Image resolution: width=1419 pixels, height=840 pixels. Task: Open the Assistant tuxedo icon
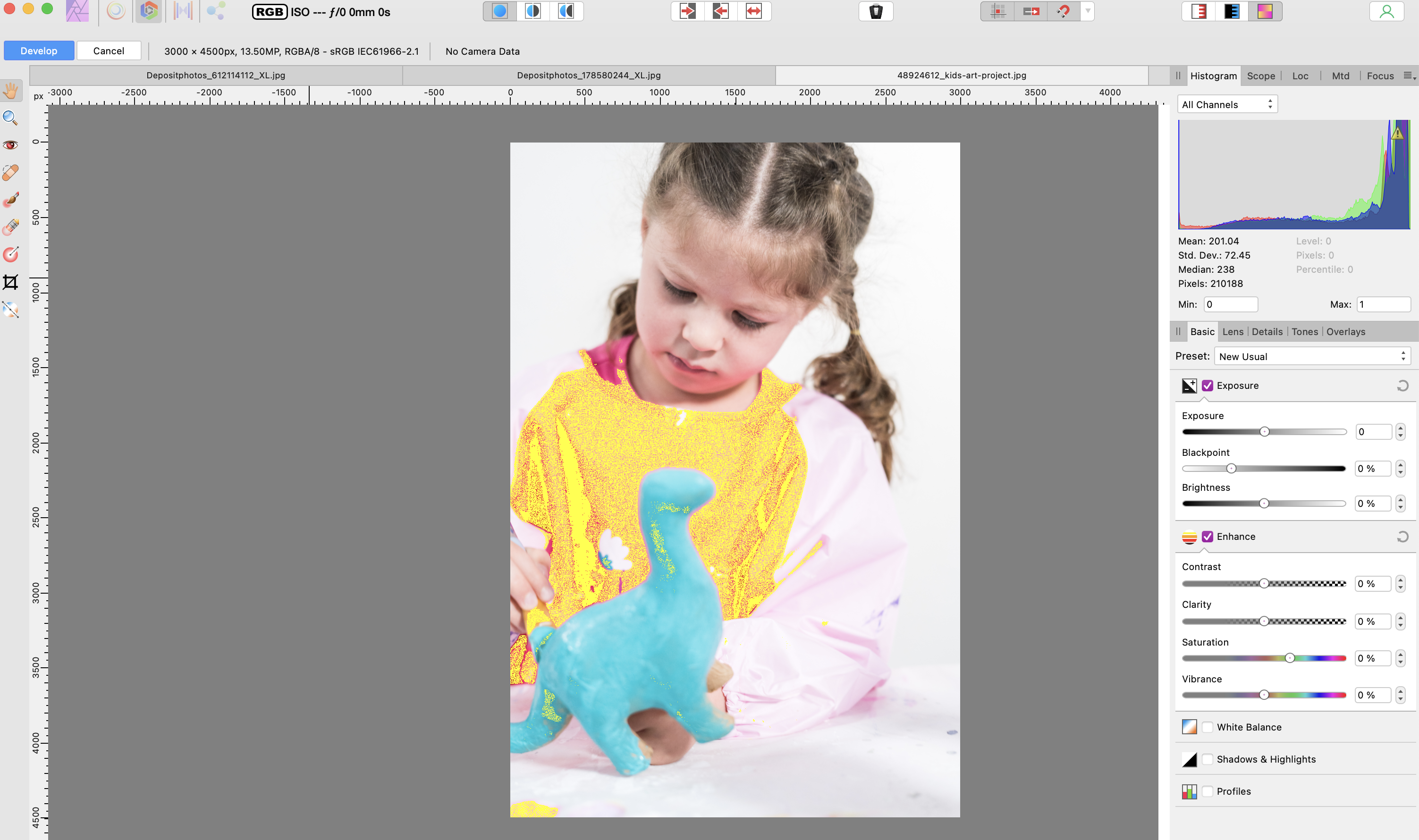pyautogui.click(x=875, y=11)
